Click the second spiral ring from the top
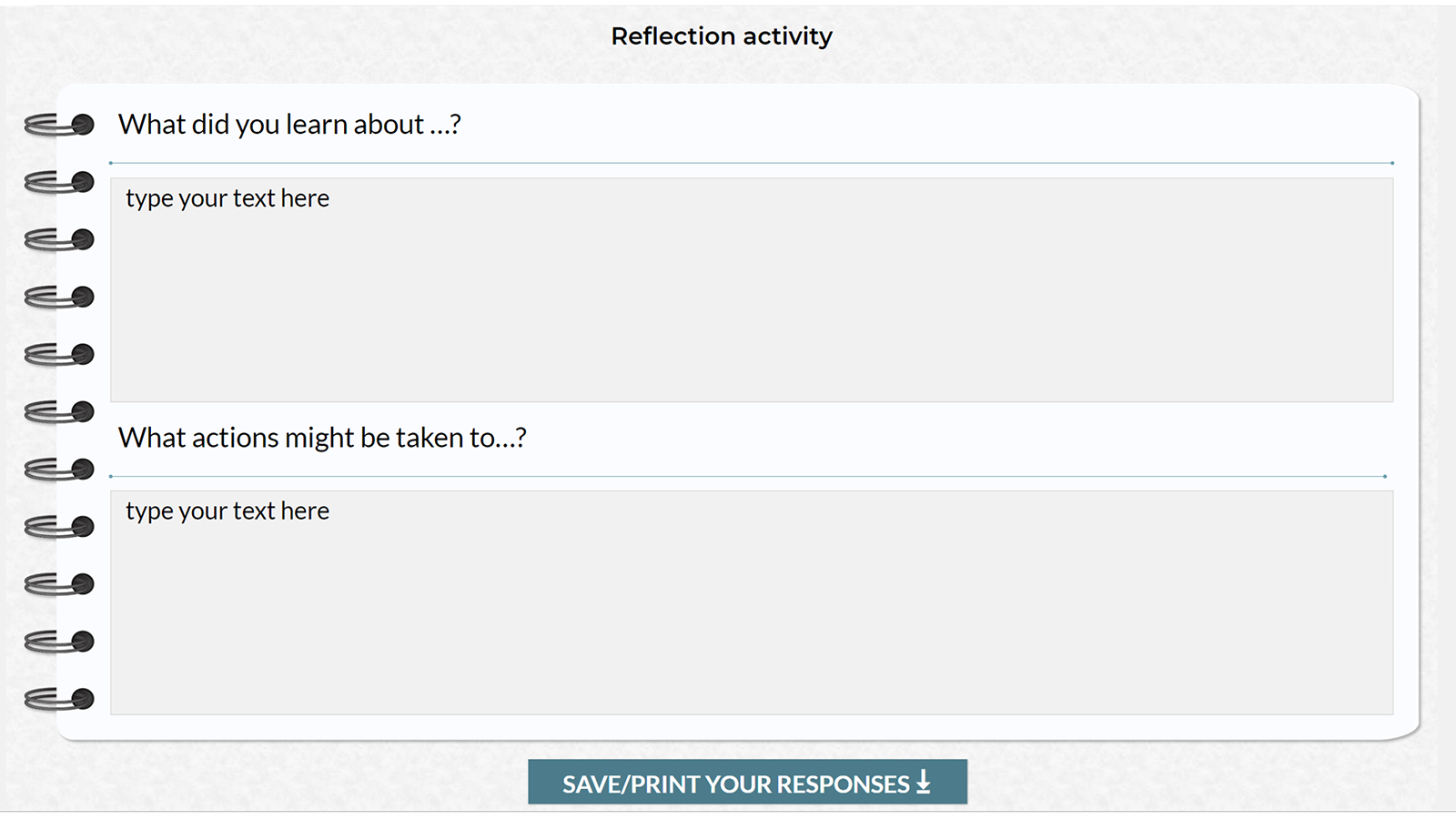The height and width of the screenshot is (819, 1456). pyautogui.click(x=59, y=182)
